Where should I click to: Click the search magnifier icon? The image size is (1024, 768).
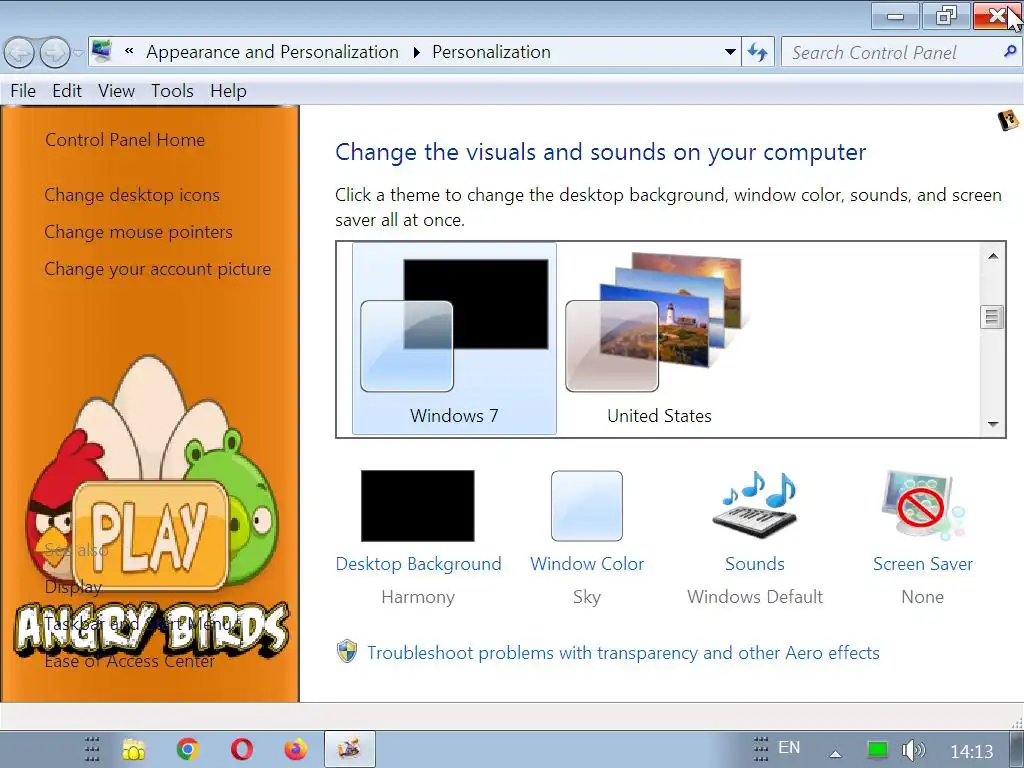[1010, 52]
